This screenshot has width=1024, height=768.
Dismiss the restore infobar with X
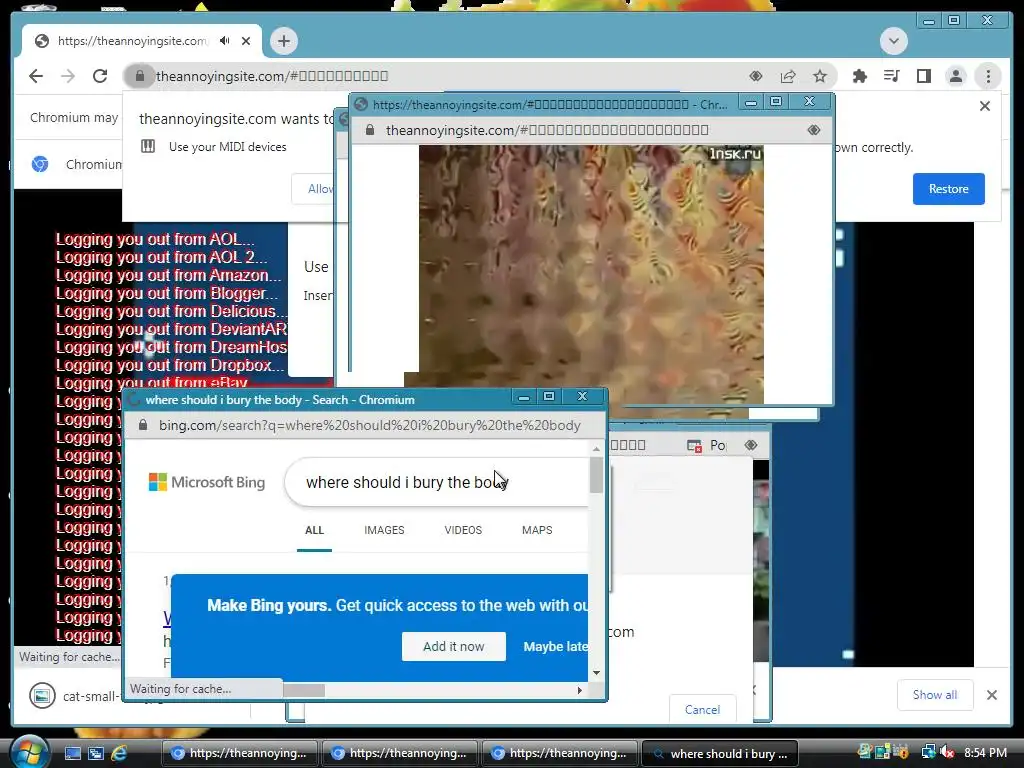click(x=985, y=106)
